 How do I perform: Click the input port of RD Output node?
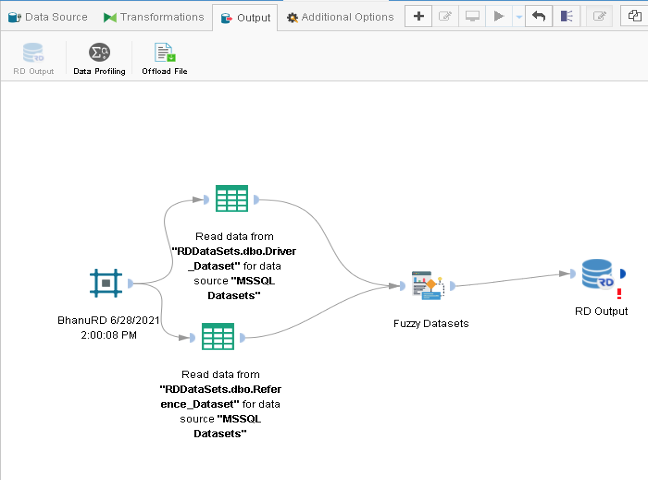click(572, 273)
